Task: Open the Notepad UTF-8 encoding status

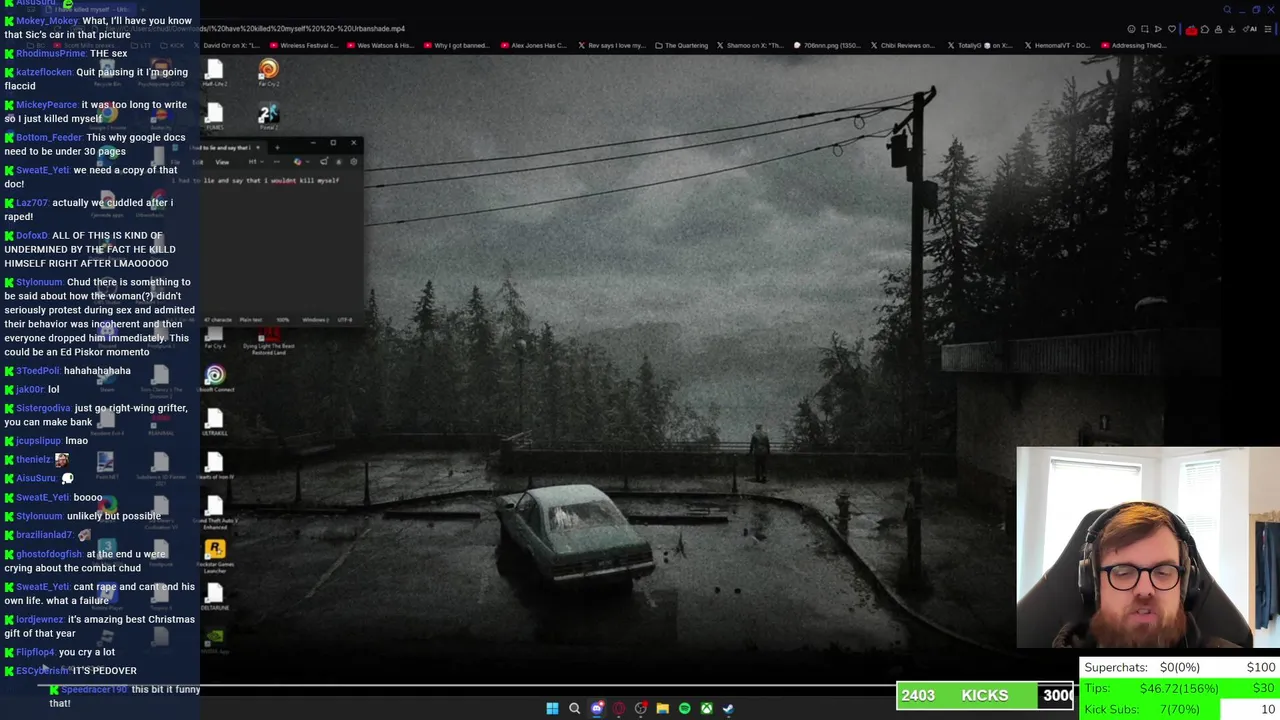Action: (x=345, y=320)
